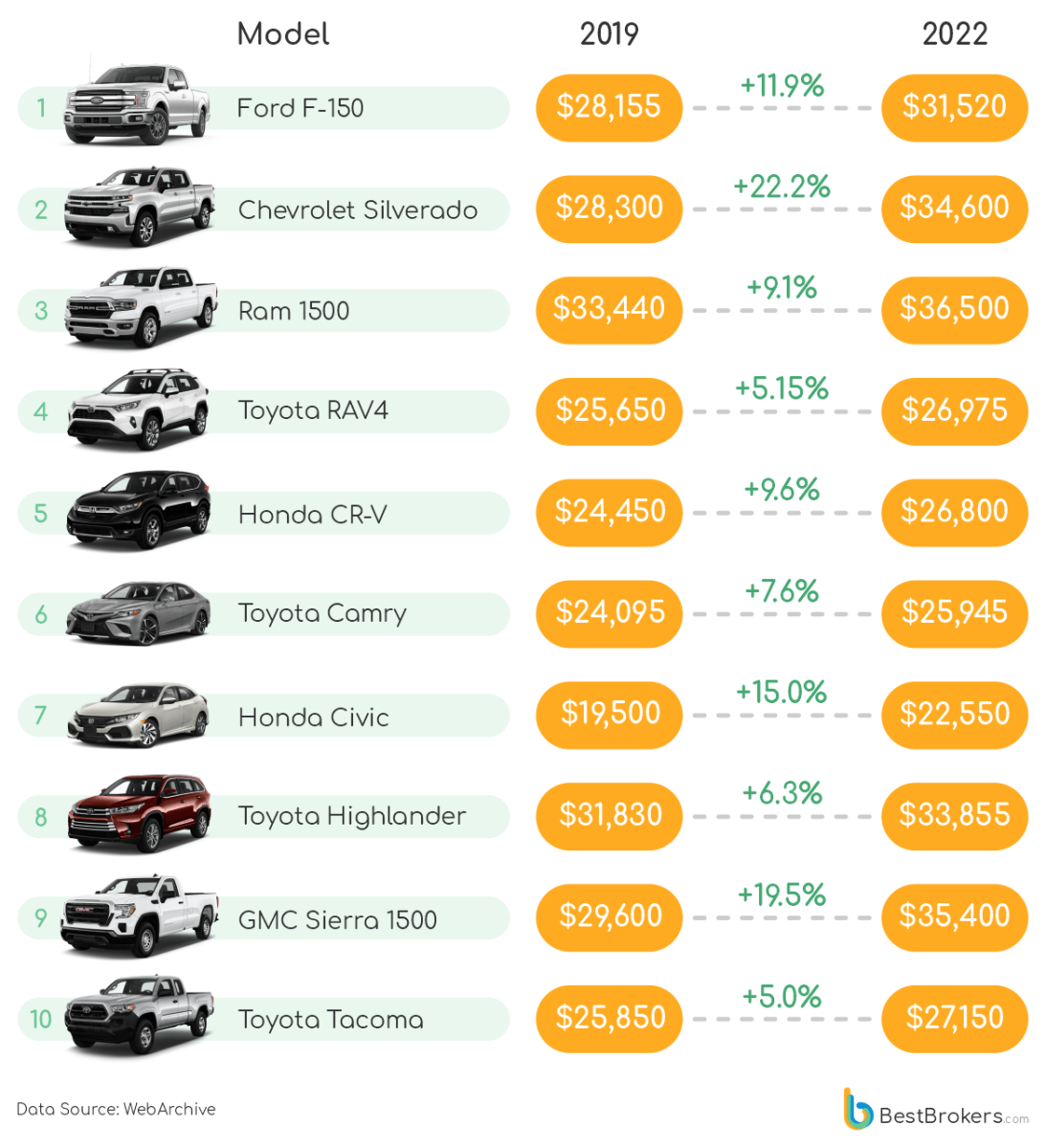
Task: Click the 2019 price badge $28,155
Action: (609, 107)
